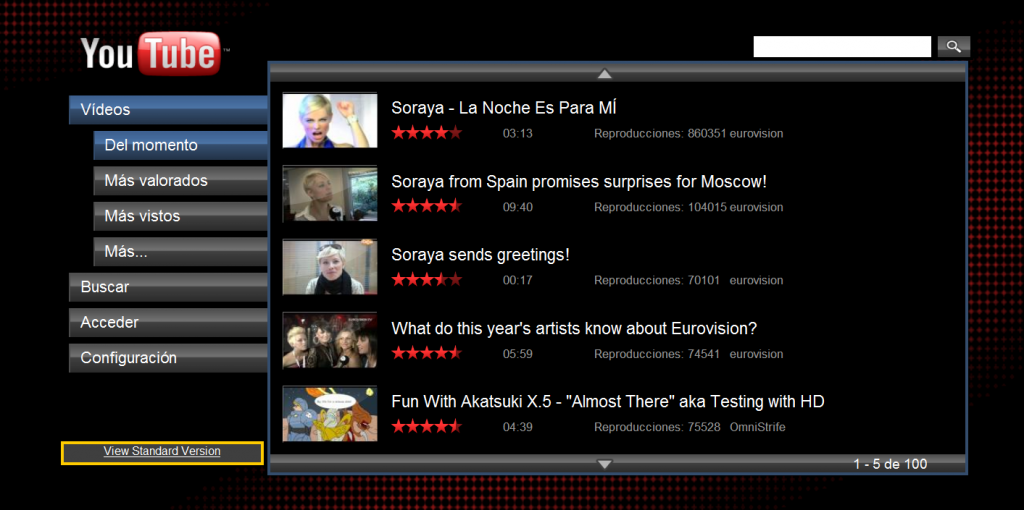Click star rating of Fun With Akatsuki video

(426, 427)
